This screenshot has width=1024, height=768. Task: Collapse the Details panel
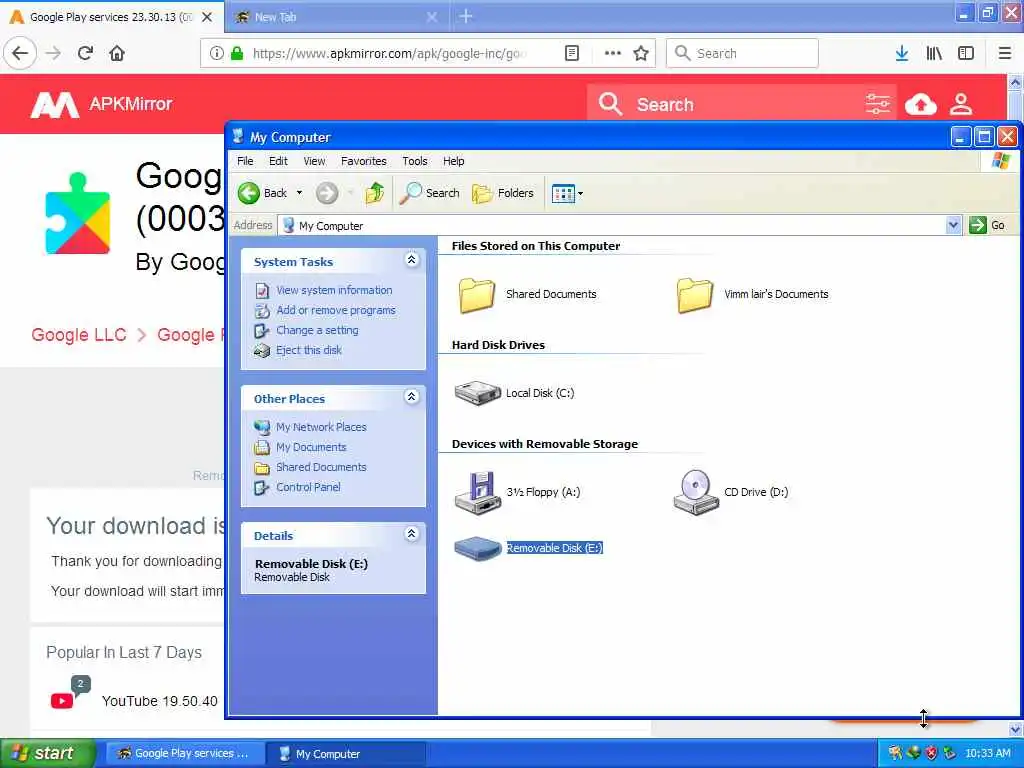(x=411, y=534)
